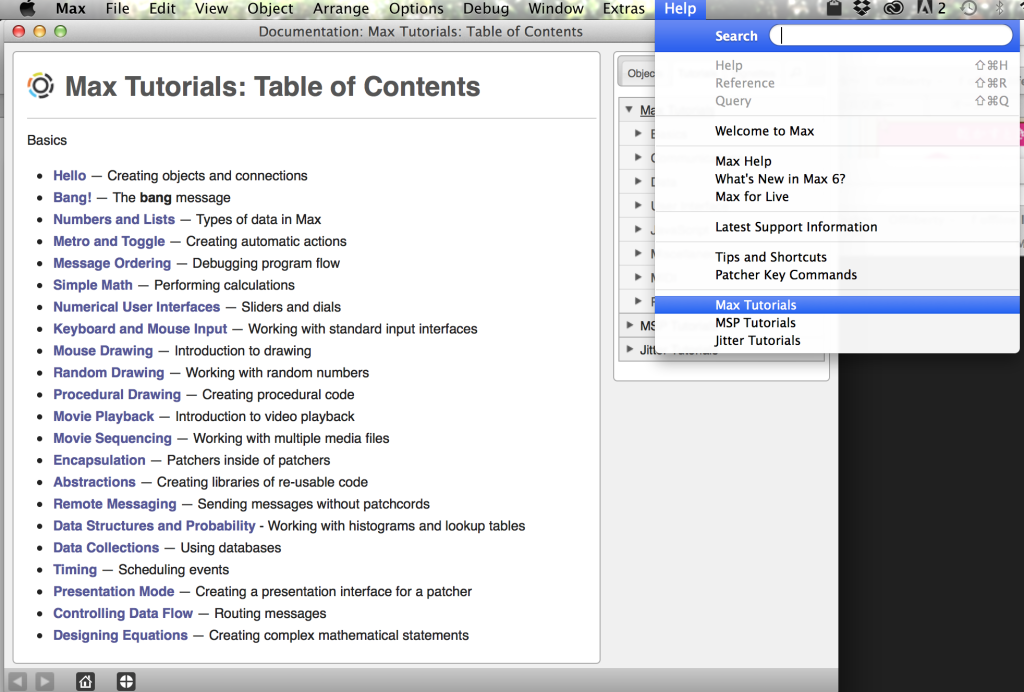Open the Presentation Mode tutorial link
The width and height of the screenshot is (1024, 692).
coord(114,591)
